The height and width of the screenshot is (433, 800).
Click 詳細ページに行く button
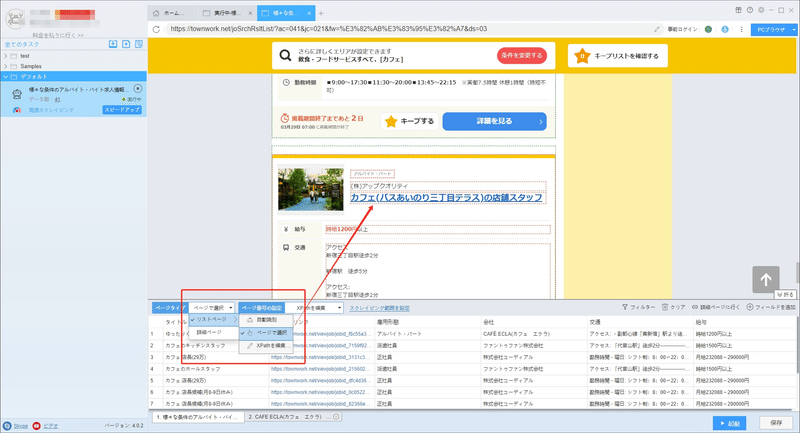[x=716, y=307]
